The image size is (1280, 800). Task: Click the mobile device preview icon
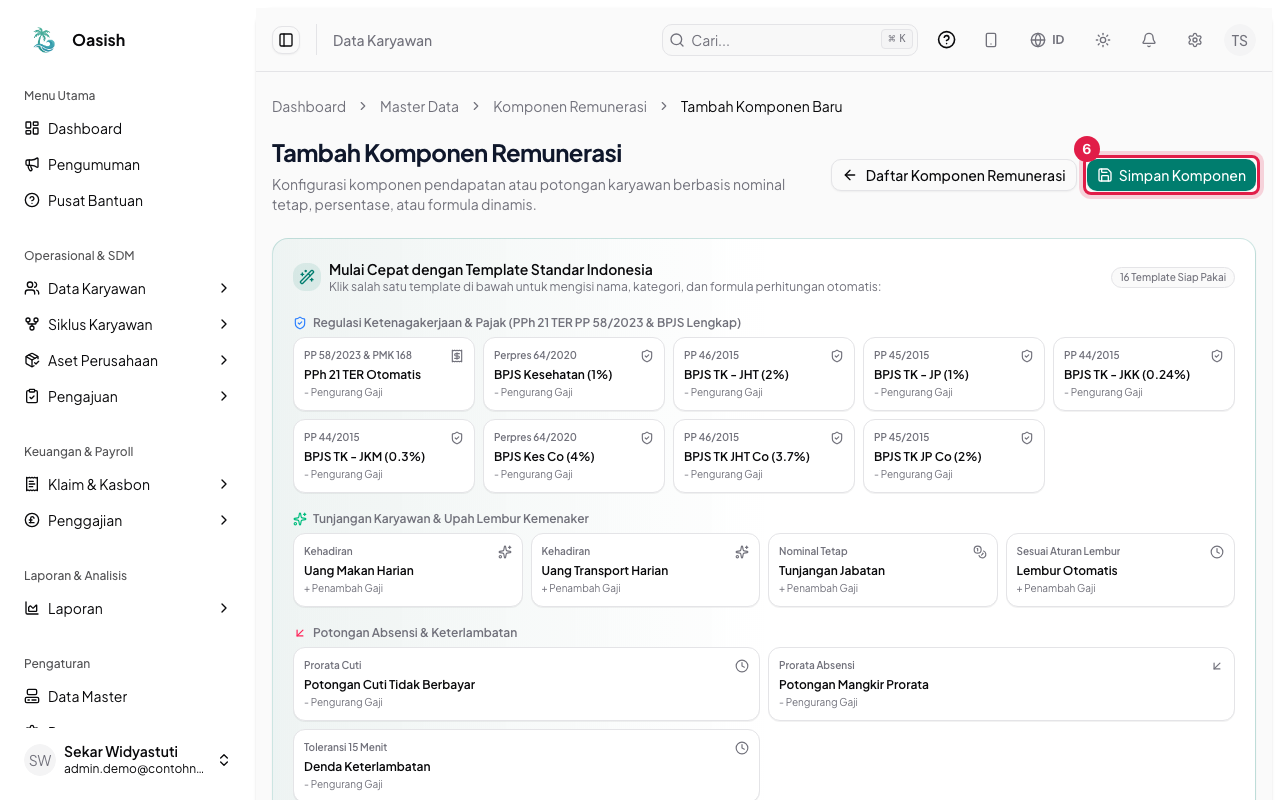click(991, 40)
